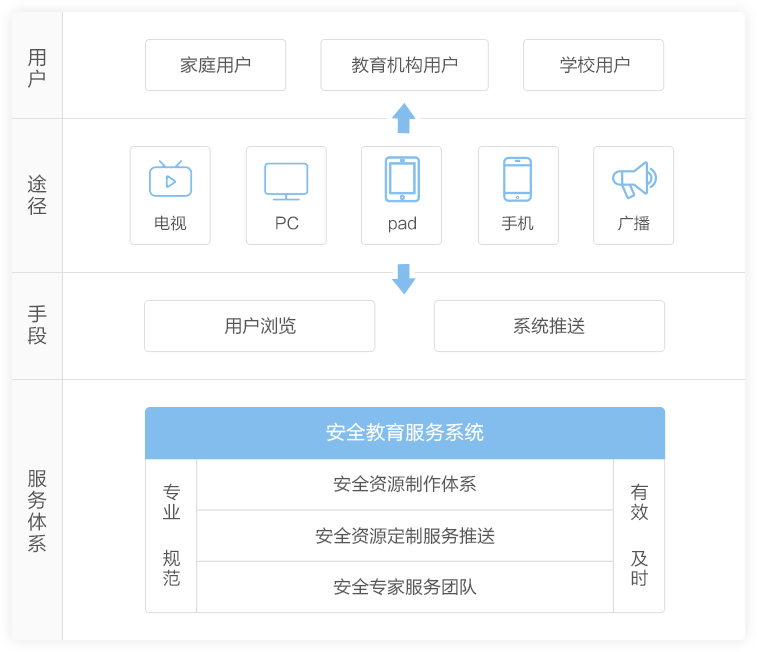Click the blue downward arrow

pyautogui.click(x=404, y=279)
